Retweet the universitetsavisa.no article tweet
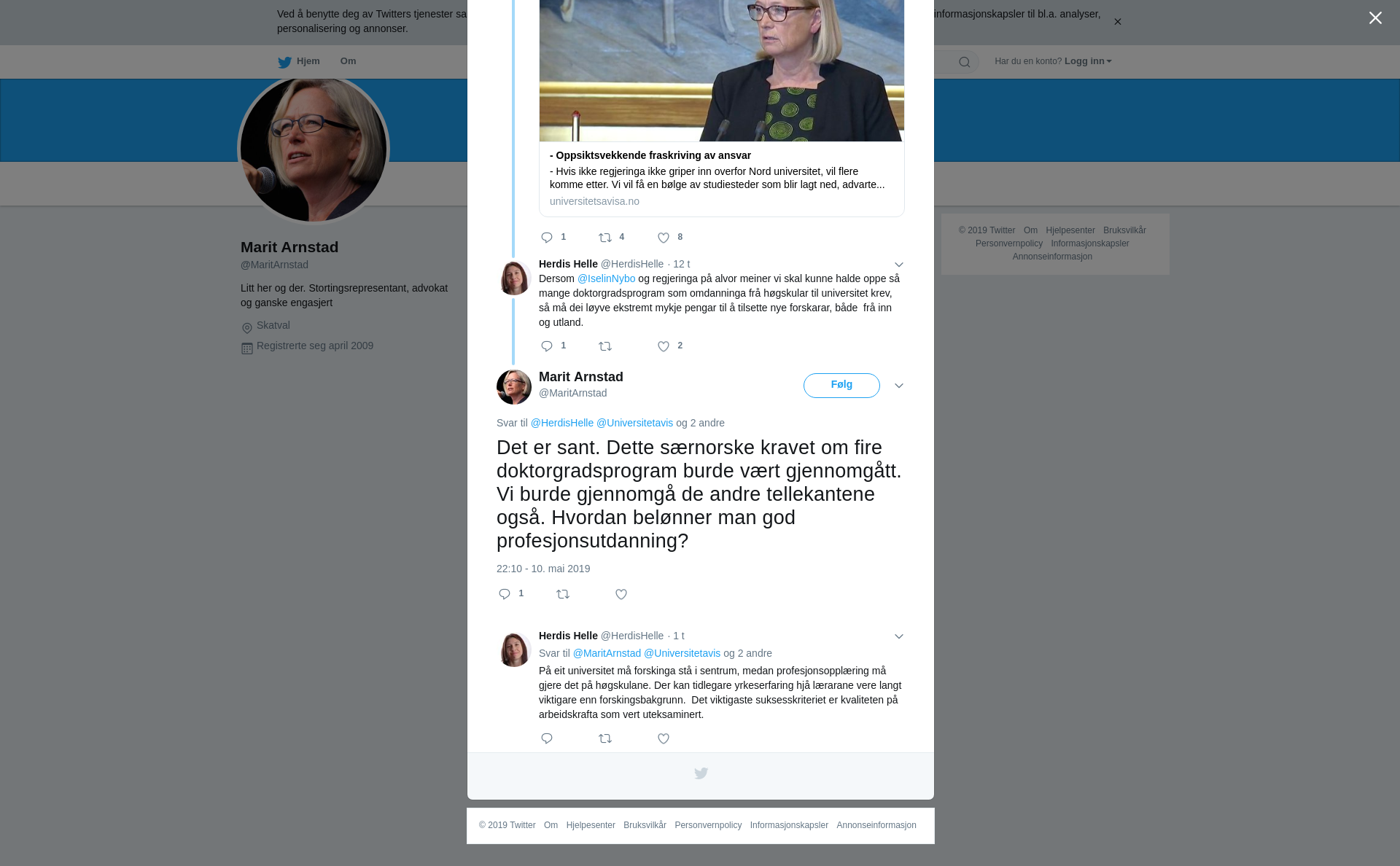1400x866 pixels. (x=605, y=238)
